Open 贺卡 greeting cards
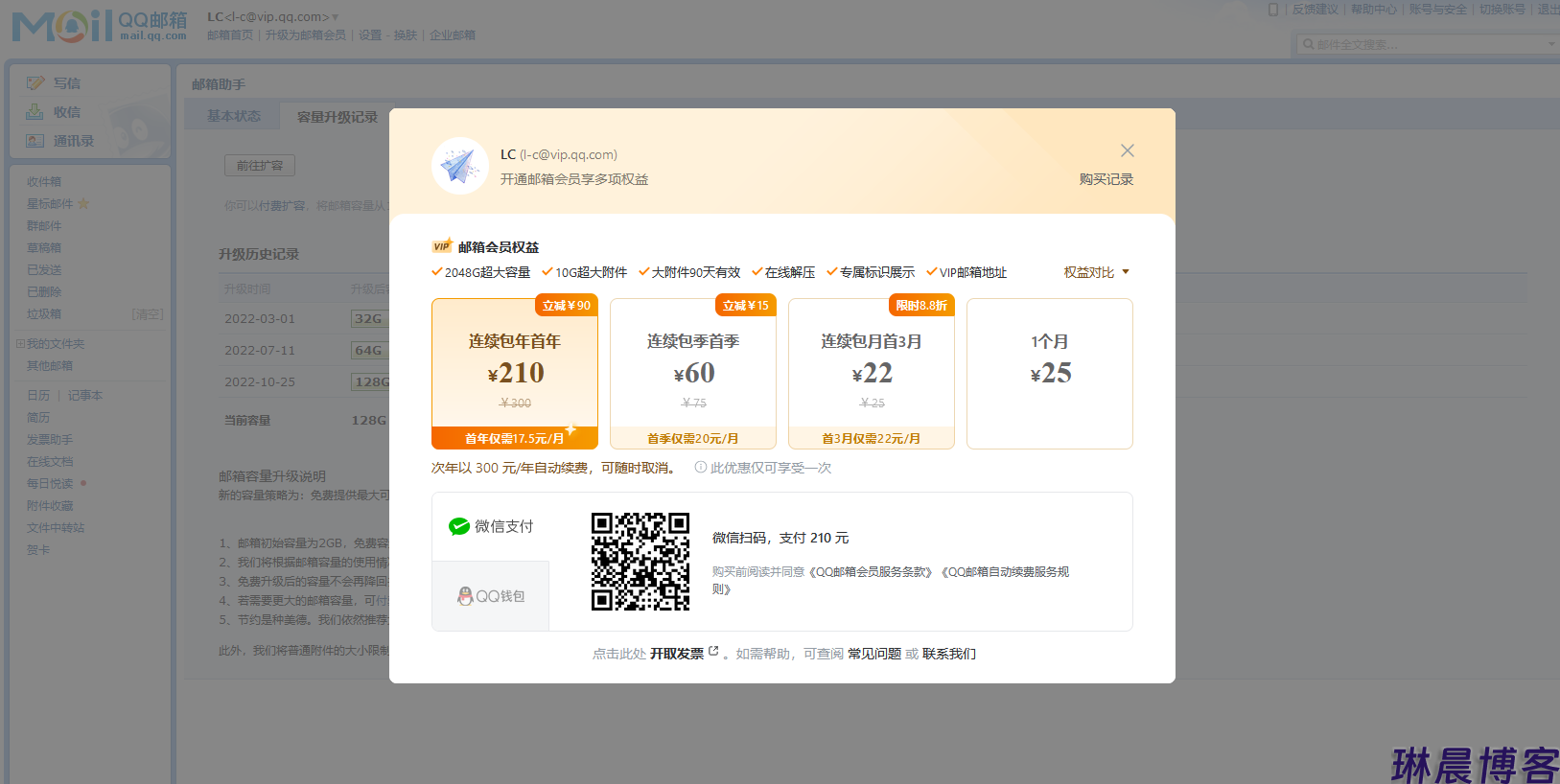1560x784 pixels. point(38,550)
